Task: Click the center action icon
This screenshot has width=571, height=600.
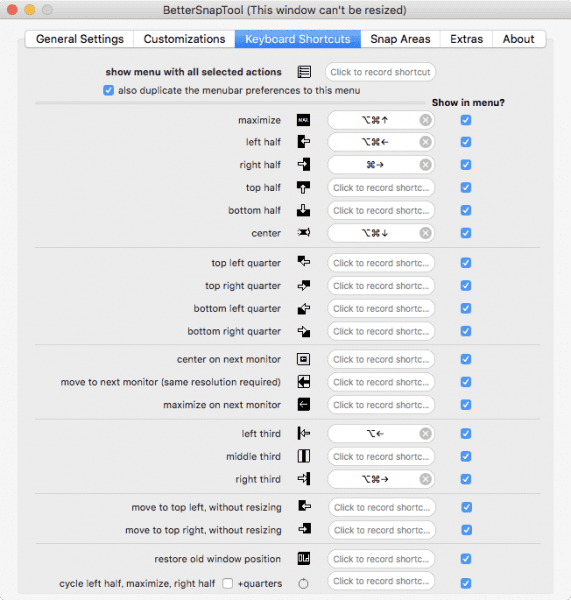Action: point(303,233)
